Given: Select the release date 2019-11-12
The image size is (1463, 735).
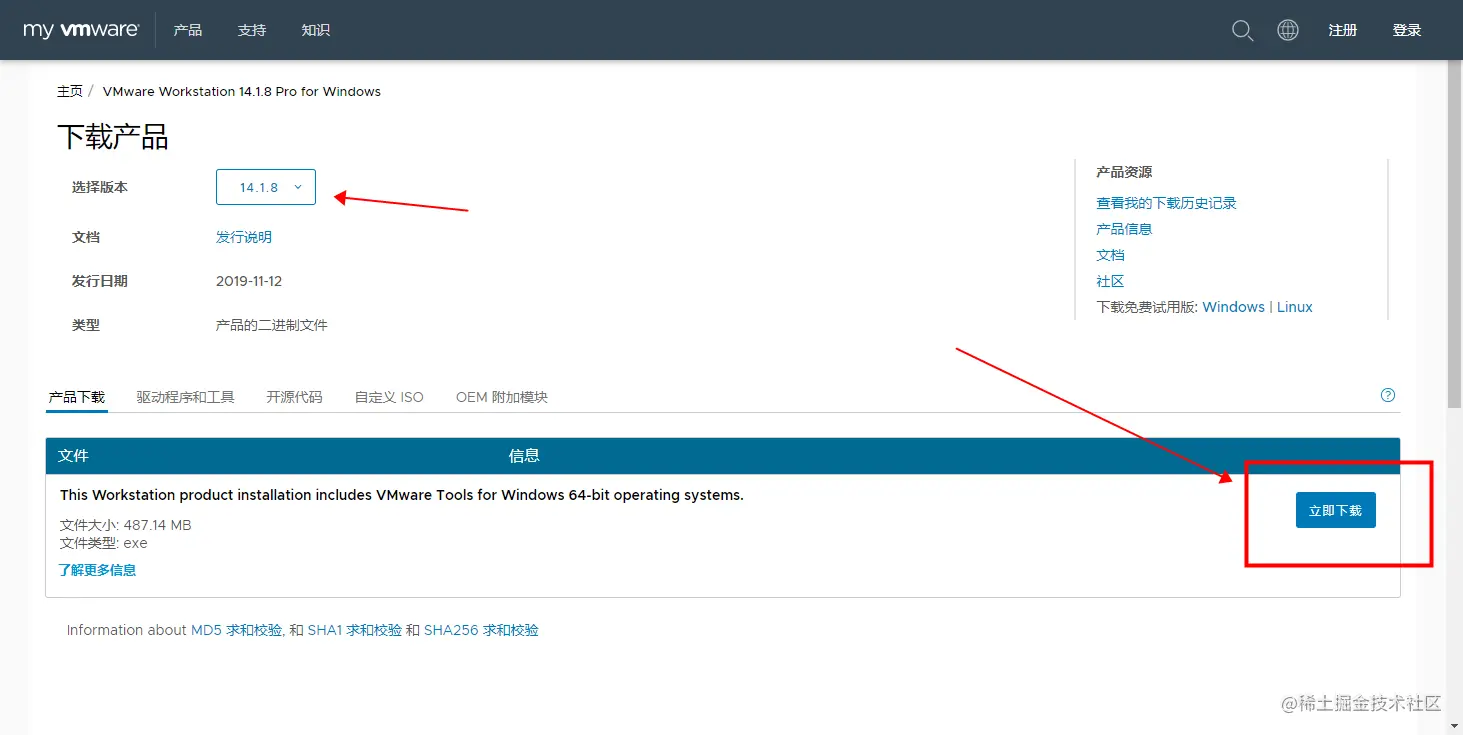Looking at the screenshot, I should click(x=249, y=281).
